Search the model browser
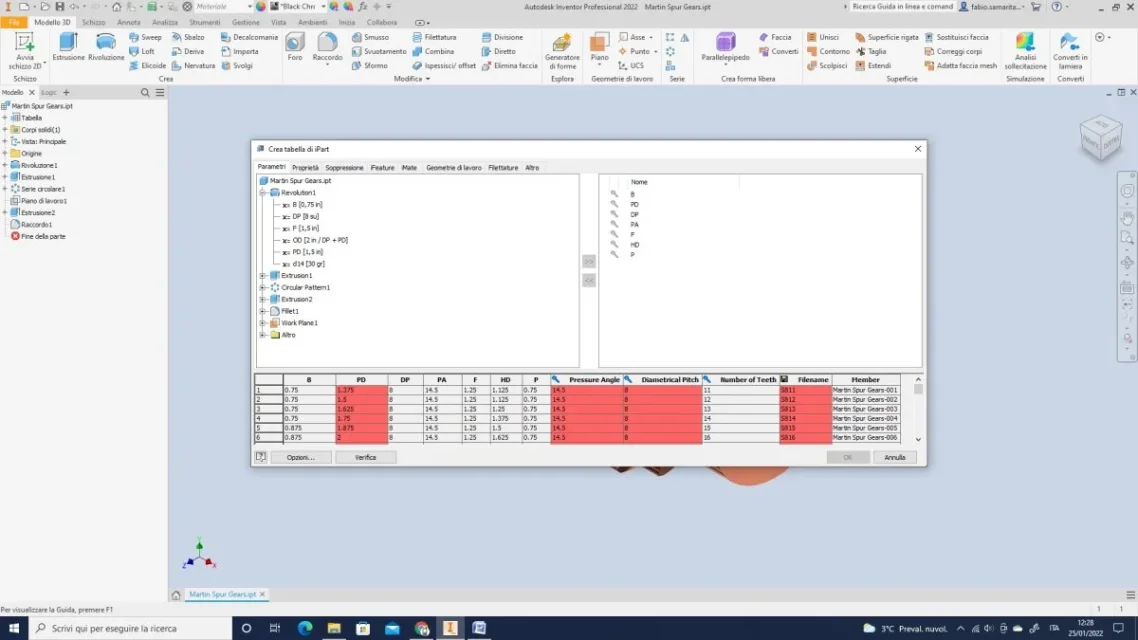The height and width of the screenshot is (640, 1138). 144,93
